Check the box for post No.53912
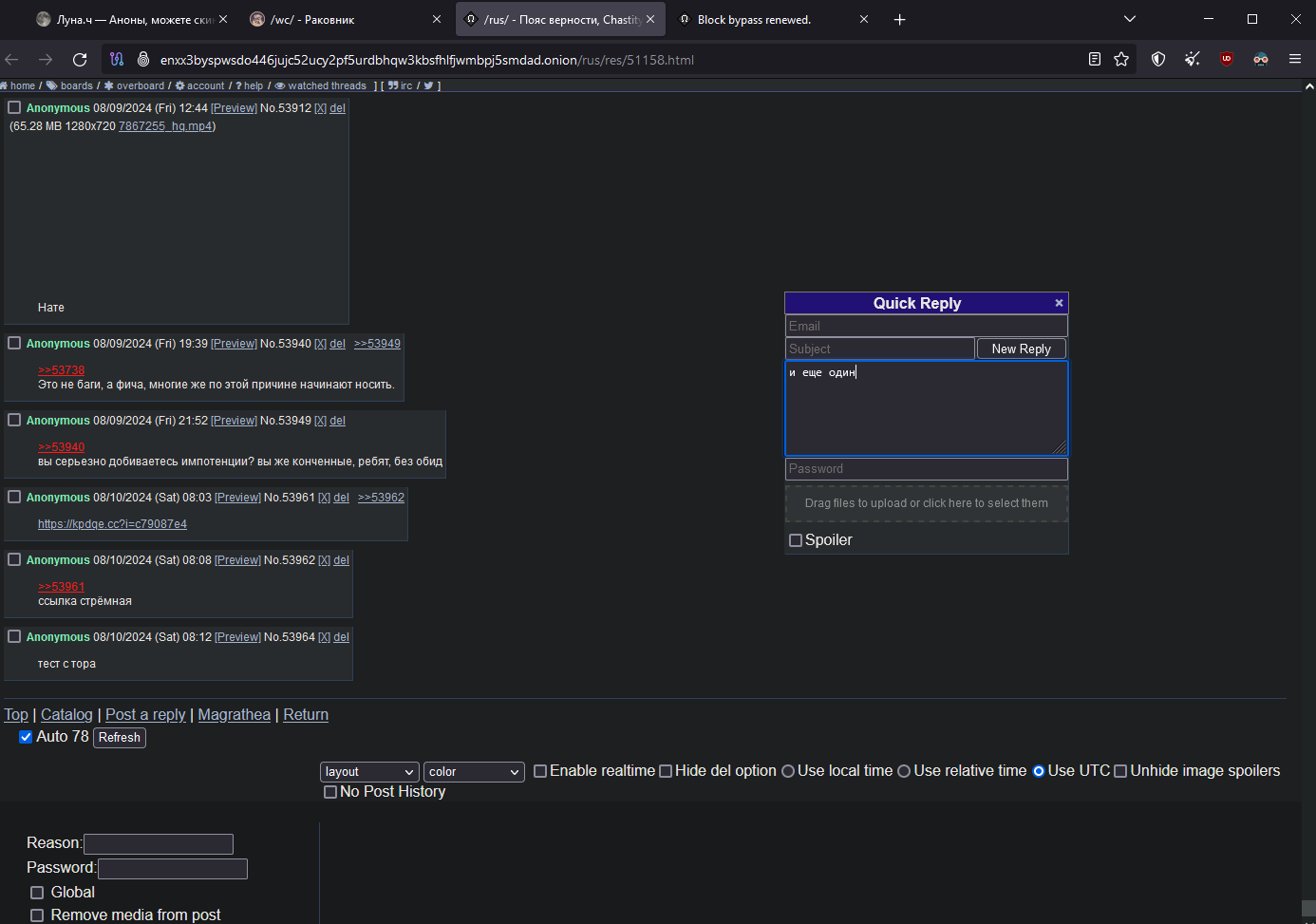 [x=14, y=107]
